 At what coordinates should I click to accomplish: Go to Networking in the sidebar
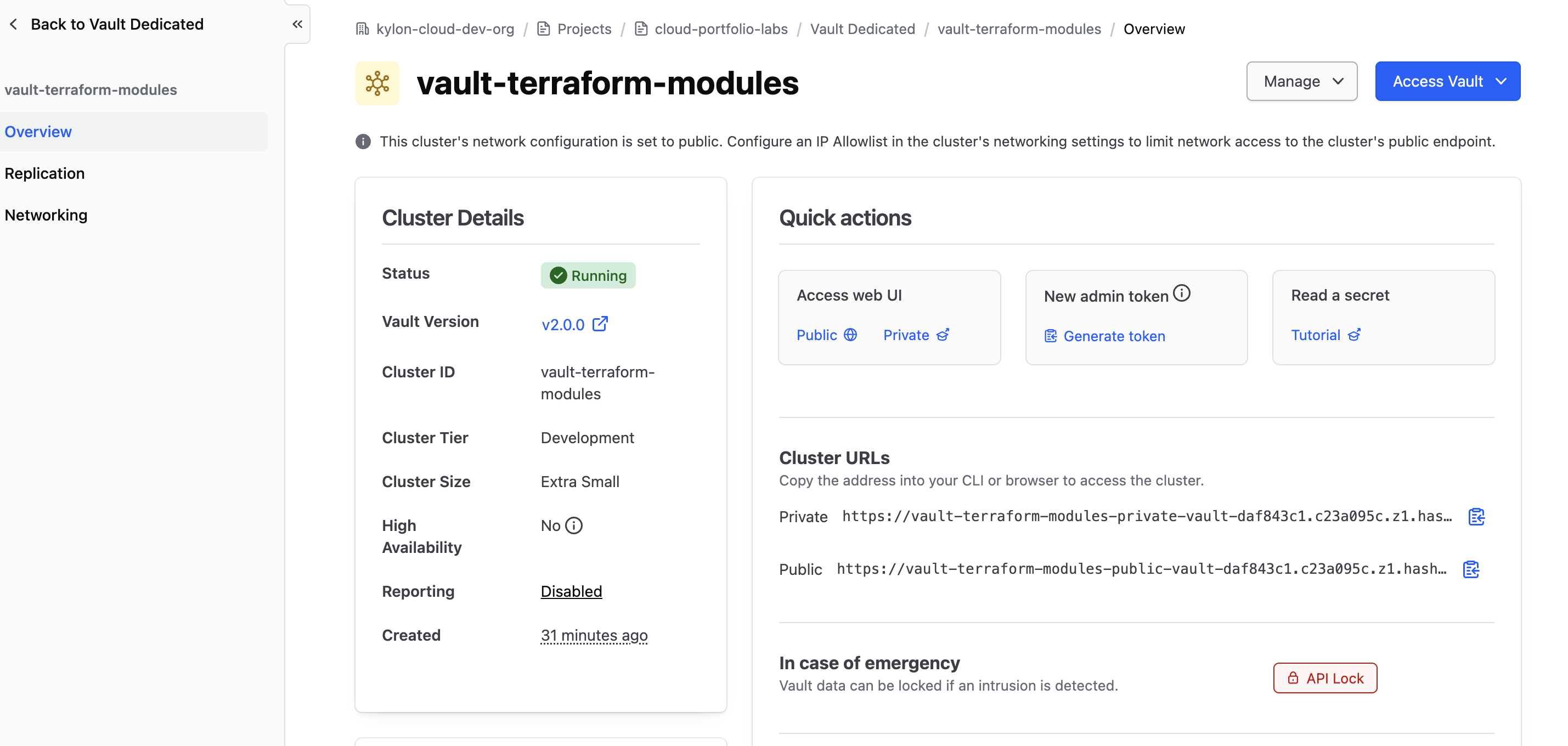(x=46, y=215)
